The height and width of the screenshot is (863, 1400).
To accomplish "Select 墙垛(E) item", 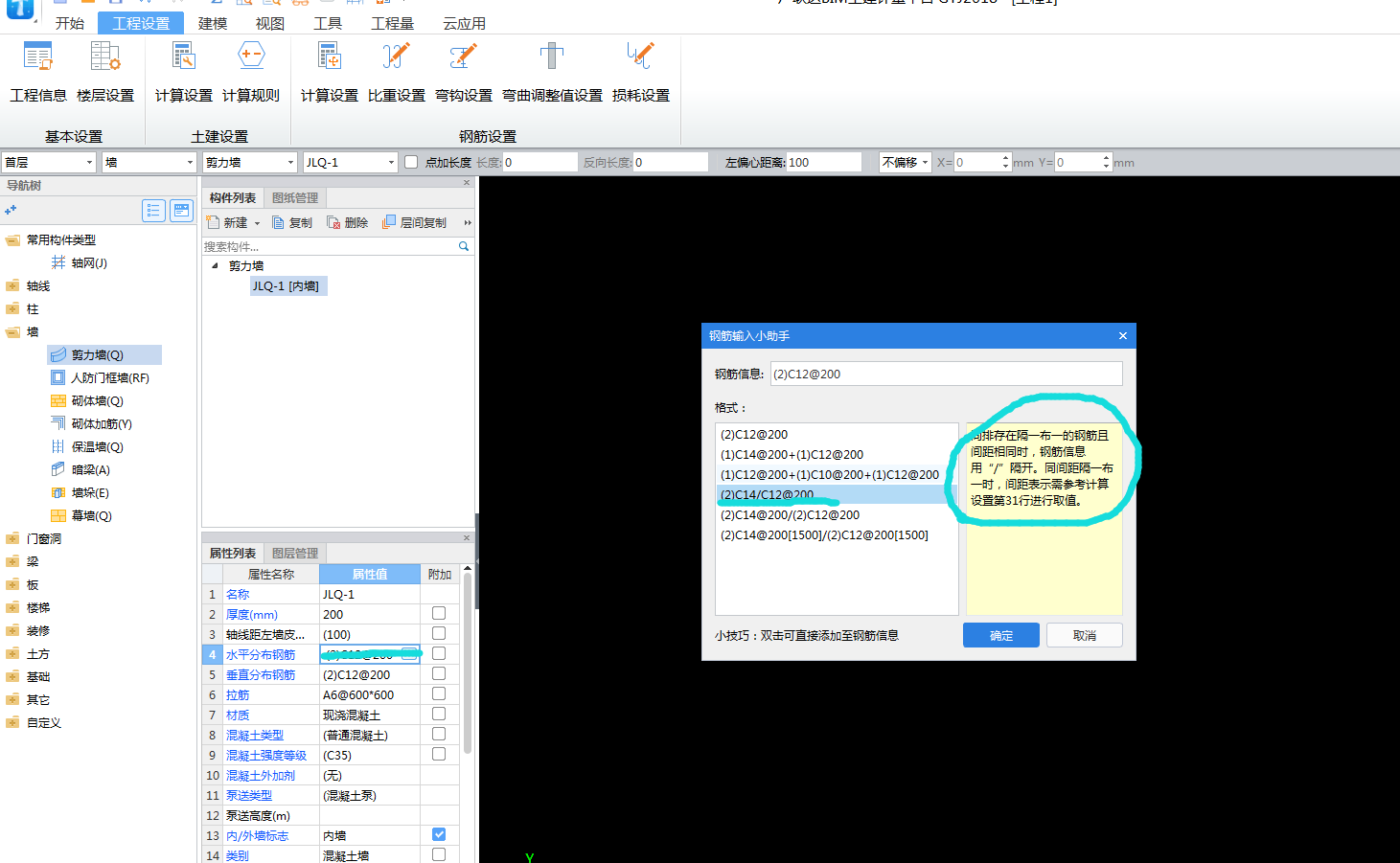I will (x=80, y=492).
